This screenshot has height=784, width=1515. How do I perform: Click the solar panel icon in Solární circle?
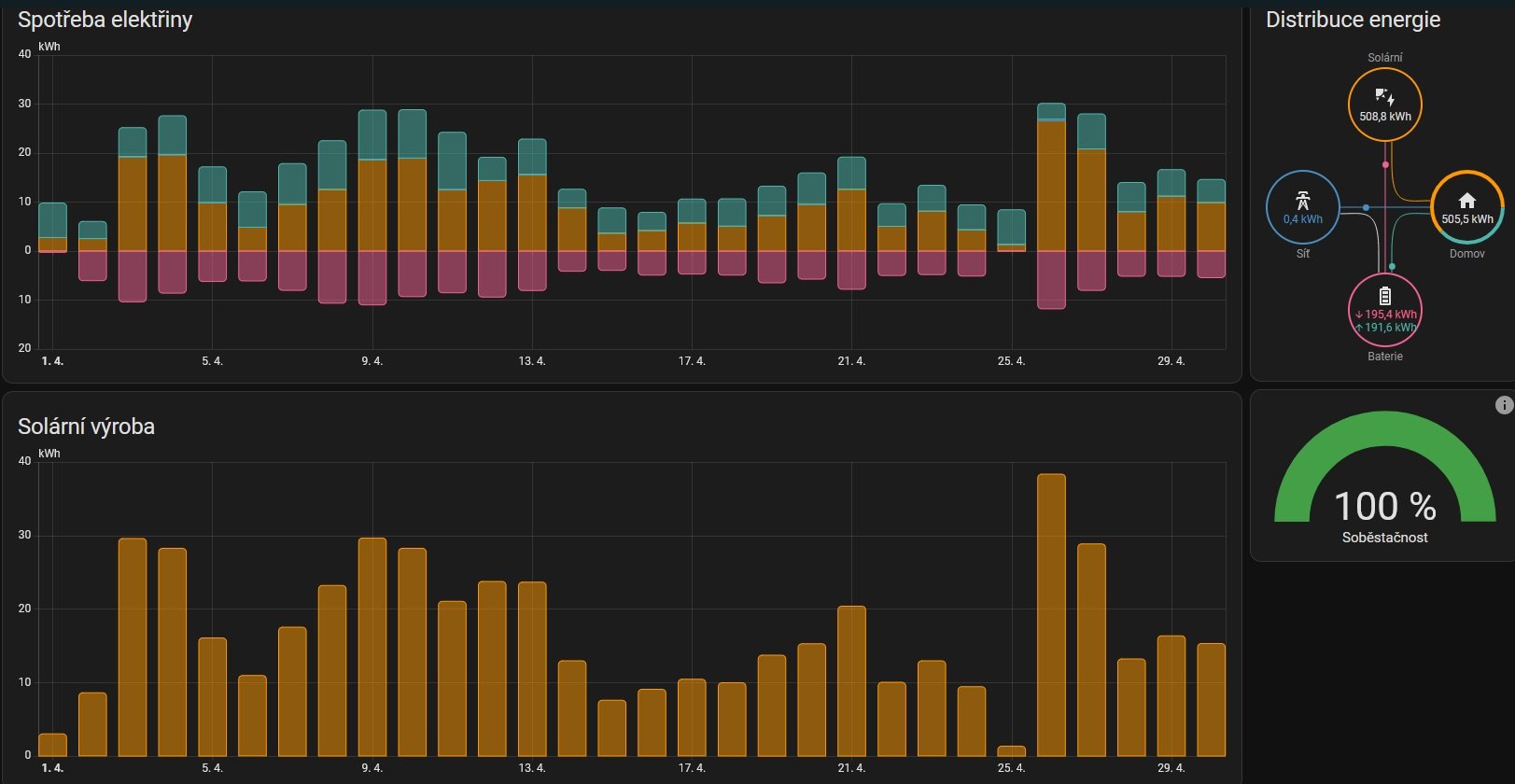click(1384, 97)
